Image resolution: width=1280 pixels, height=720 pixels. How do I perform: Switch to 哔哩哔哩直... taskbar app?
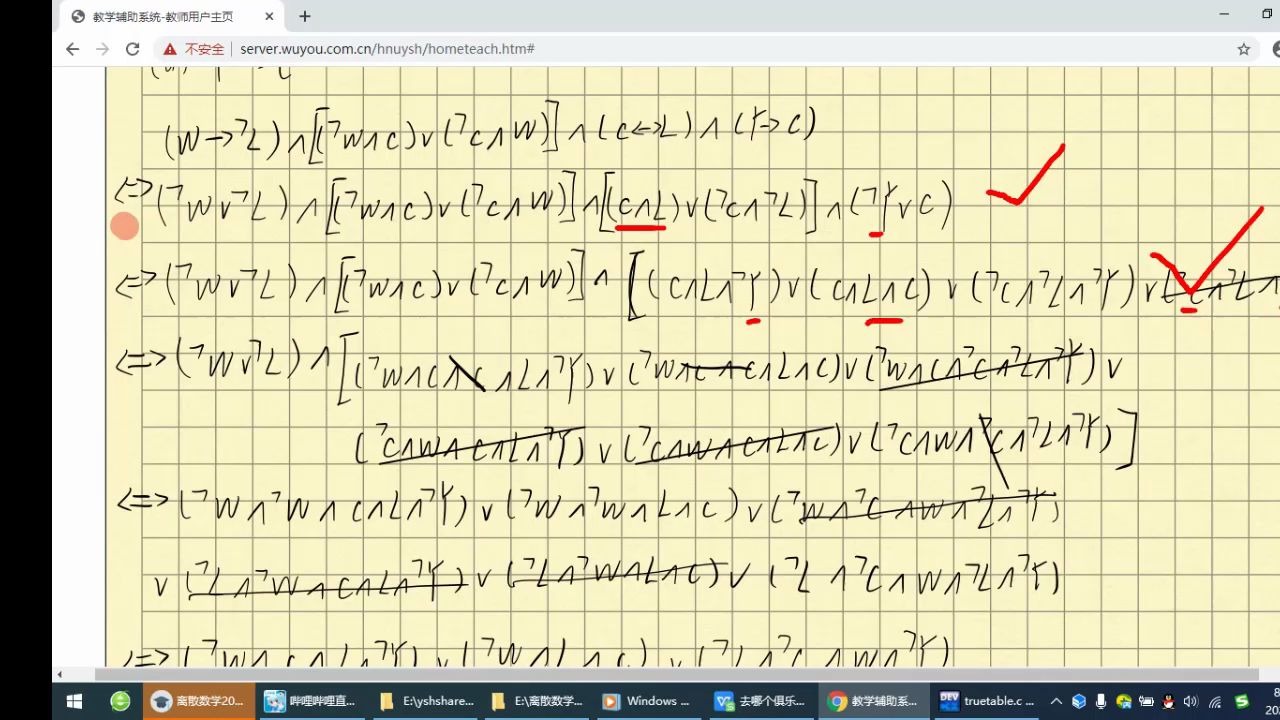click(311, 702)
